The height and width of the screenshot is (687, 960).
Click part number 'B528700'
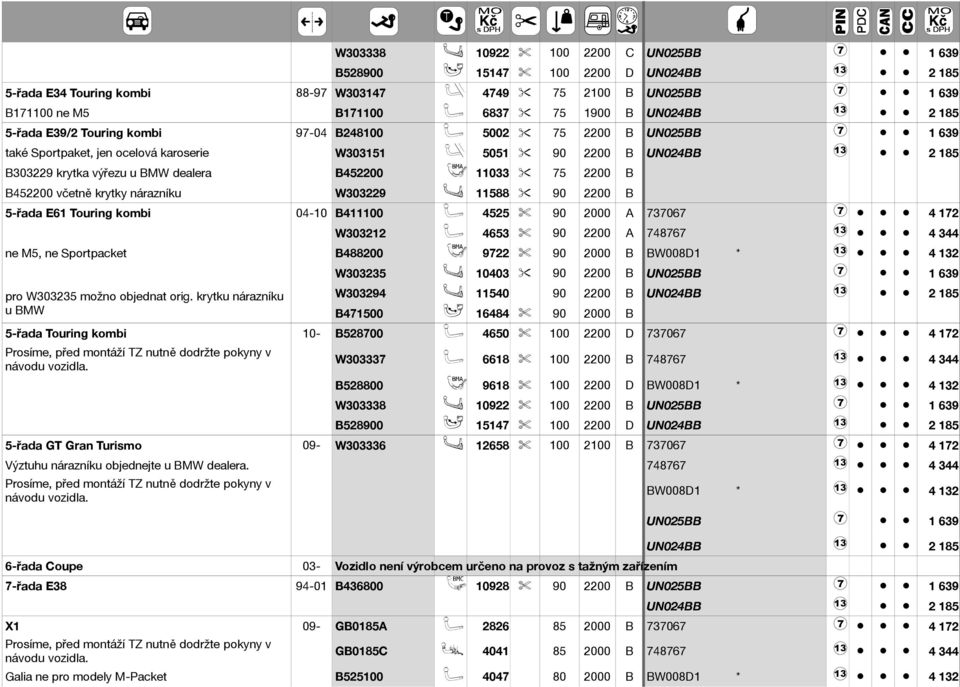(x=359, y=334)
